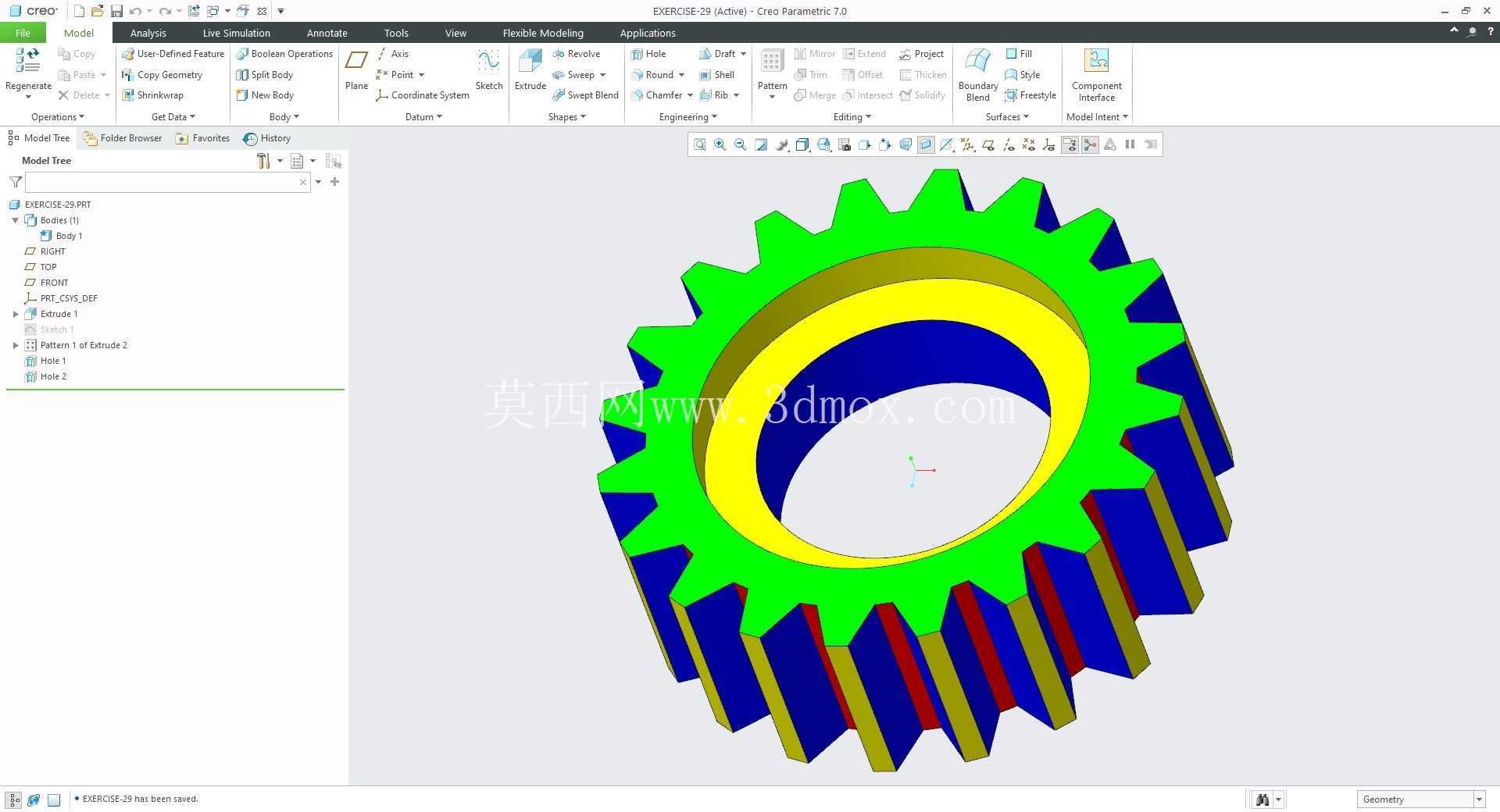
Task: Open the History panel tab
Action: (267, 138)
